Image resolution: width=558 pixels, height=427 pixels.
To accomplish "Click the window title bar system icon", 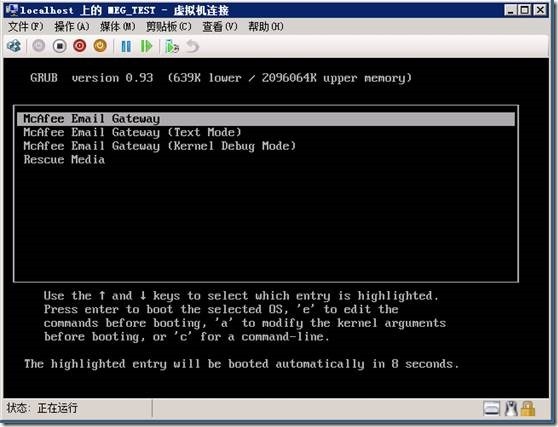I will [x=12, y=10].
